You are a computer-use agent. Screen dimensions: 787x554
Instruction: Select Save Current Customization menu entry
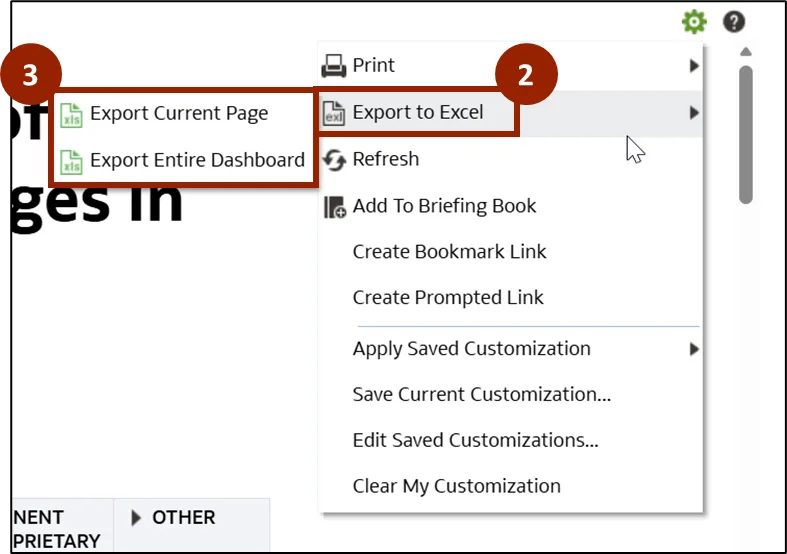pyautogui.click(x=481, y=395)
